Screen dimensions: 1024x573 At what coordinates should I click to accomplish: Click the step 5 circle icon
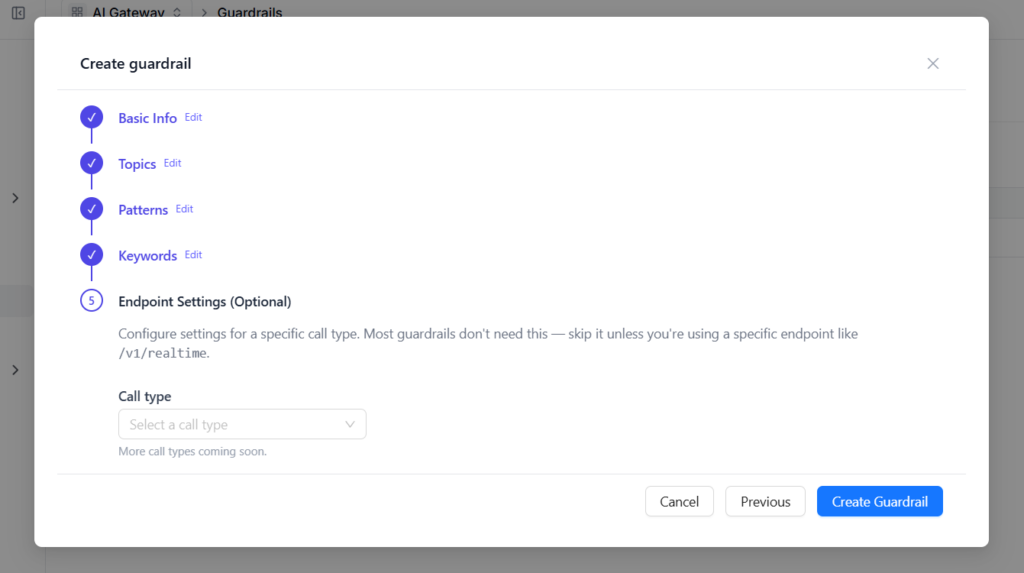click(91, 301)
